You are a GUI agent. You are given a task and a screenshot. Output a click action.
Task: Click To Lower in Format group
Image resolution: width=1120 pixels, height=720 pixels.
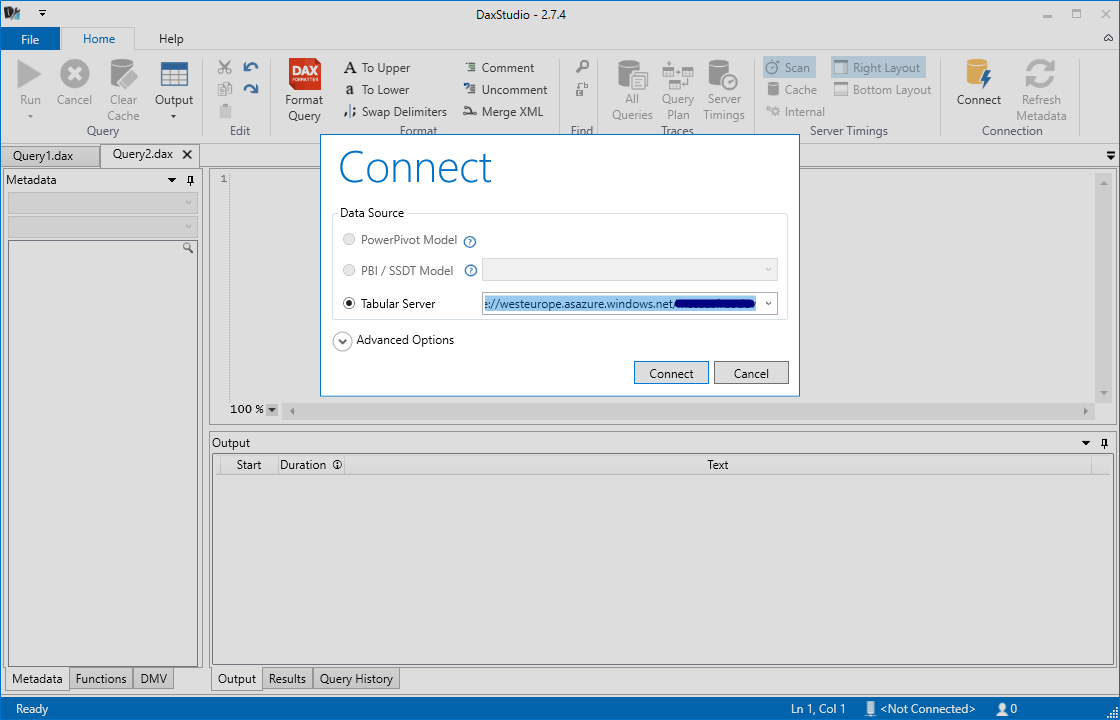[x=377, y=89]
